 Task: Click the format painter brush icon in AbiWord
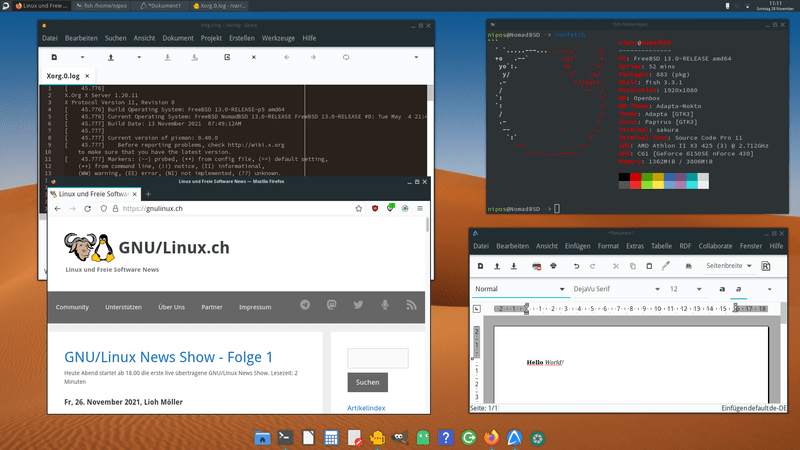coord(666,266)
